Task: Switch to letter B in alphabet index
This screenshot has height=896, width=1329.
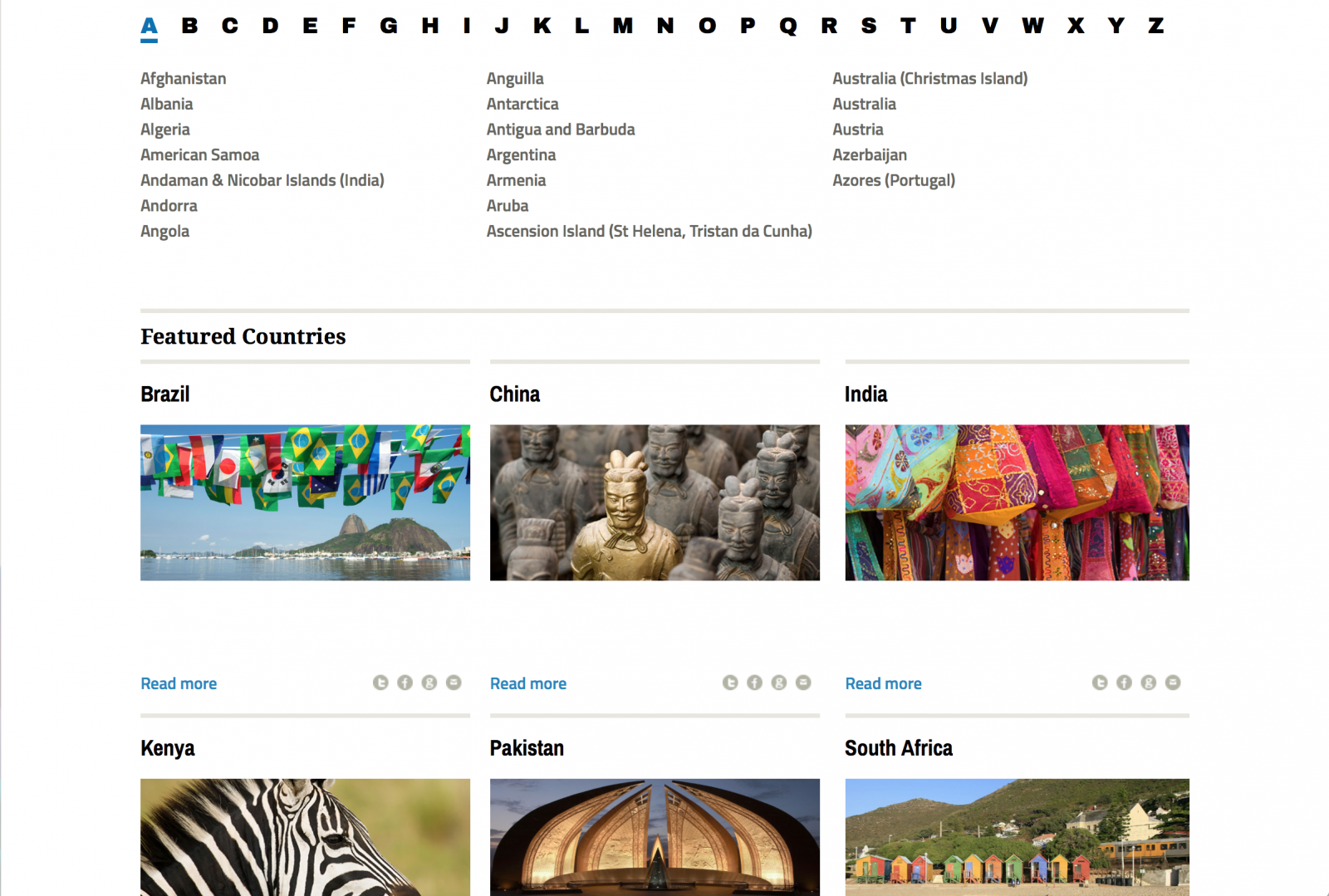Action: click(x=189, y=26)
